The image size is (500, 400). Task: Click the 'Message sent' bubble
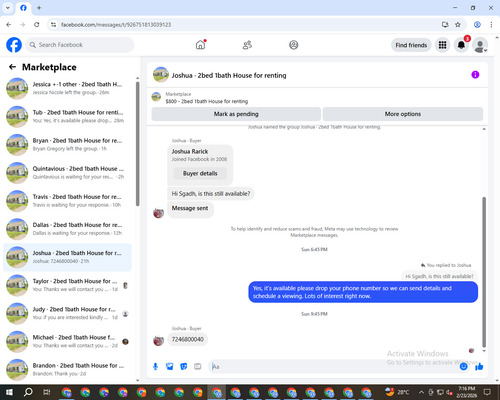(x=190, y=209)
